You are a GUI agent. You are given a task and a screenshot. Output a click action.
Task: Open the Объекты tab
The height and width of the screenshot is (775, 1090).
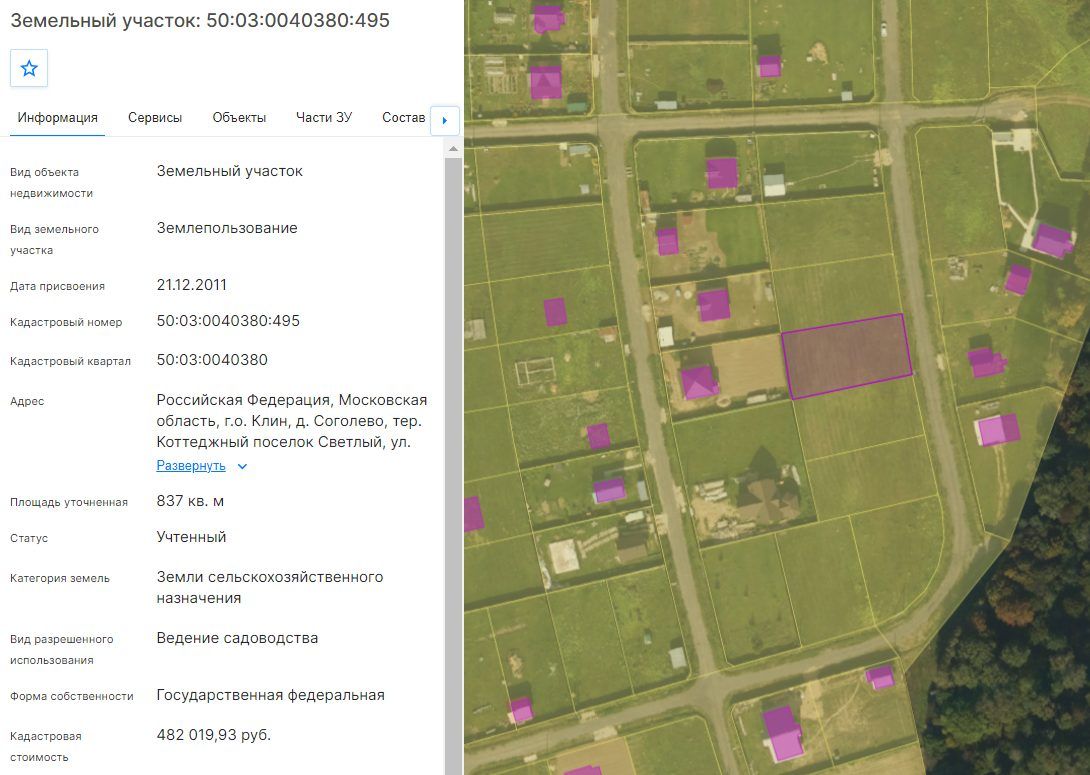pyautogui.click(x=239, y=117)
